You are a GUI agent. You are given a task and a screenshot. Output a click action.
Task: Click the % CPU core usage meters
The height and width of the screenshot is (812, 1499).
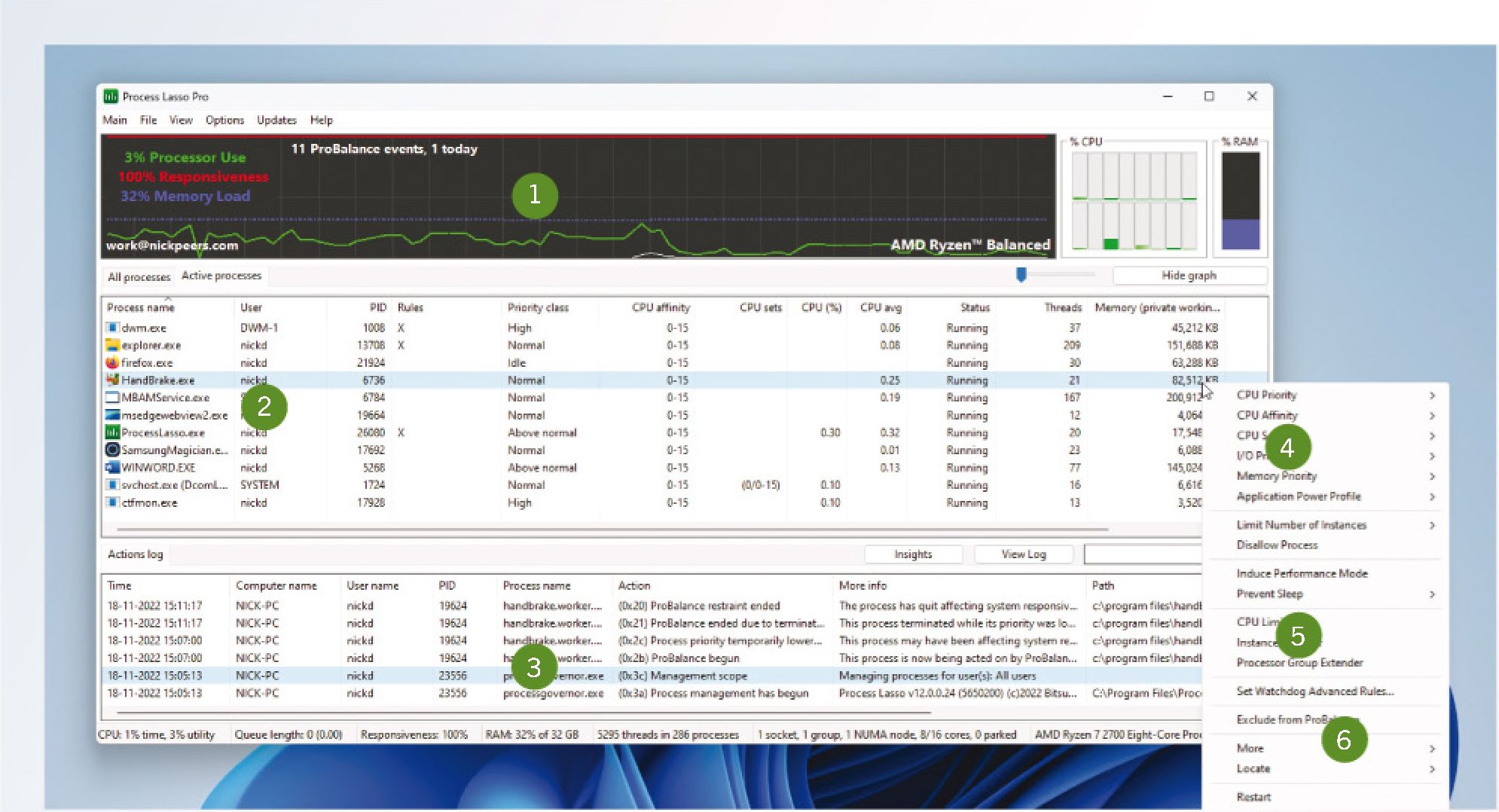tap(1134, 200)
